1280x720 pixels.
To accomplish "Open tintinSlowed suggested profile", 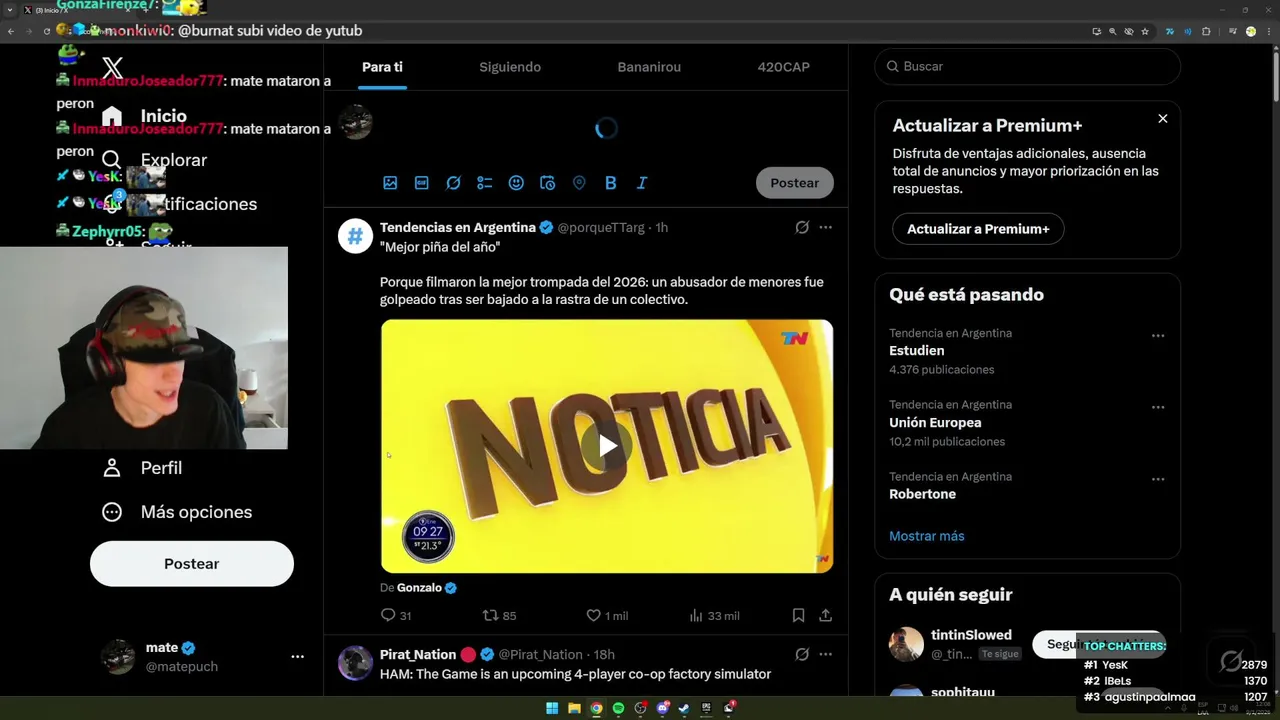I will pos(971,635).
